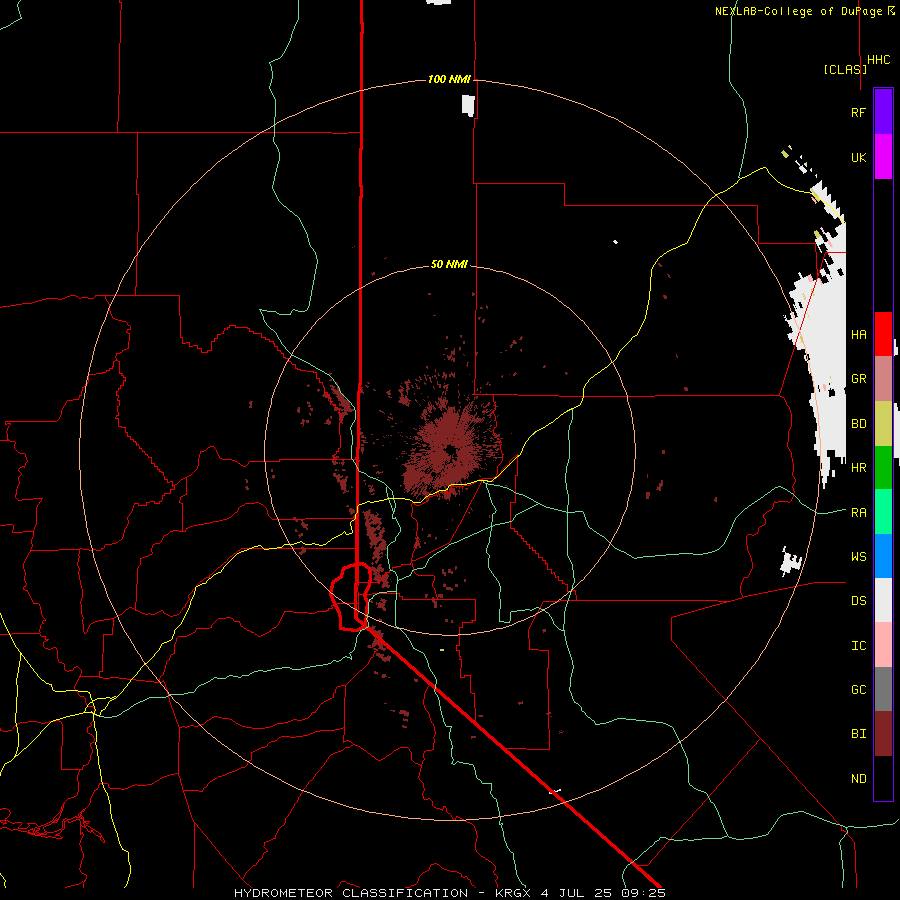
Task: Click the ND black legend swatch
Action: [x=883, y=778]
